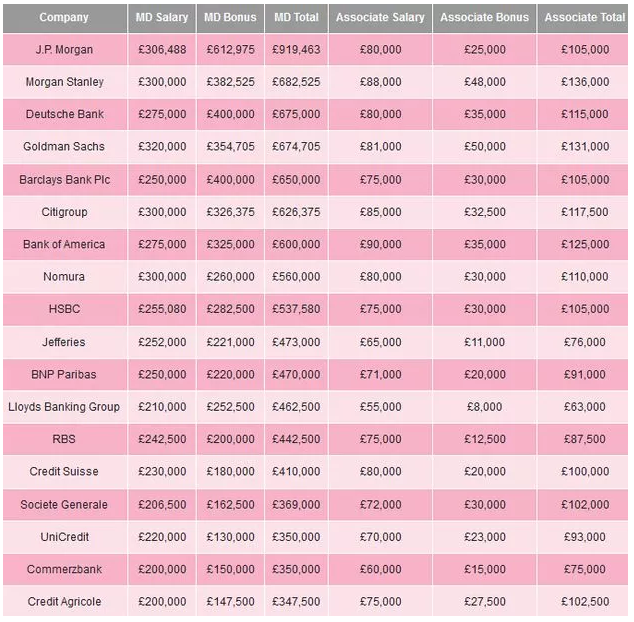Click the Lloyds Banking Group cell
Viewport: 634px width, 622px height.
pyautogui.click(x=64, y=407)
